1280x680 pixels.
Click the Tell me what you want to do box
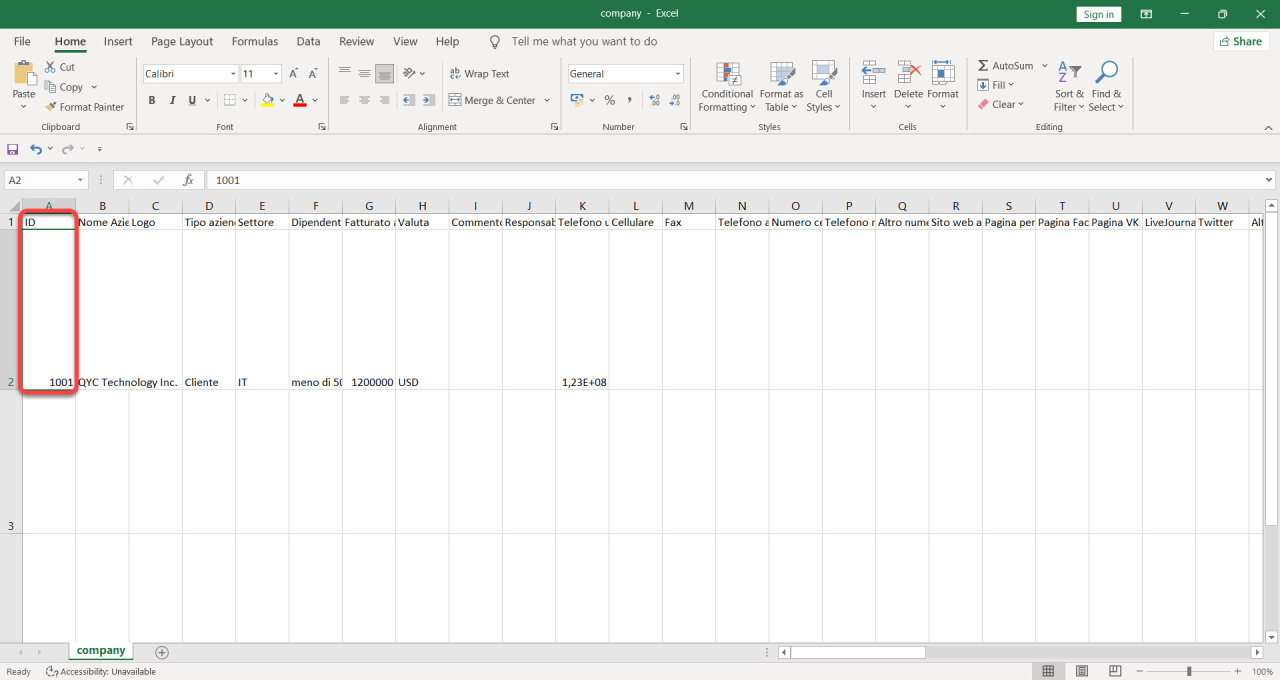tap(584, 42)
